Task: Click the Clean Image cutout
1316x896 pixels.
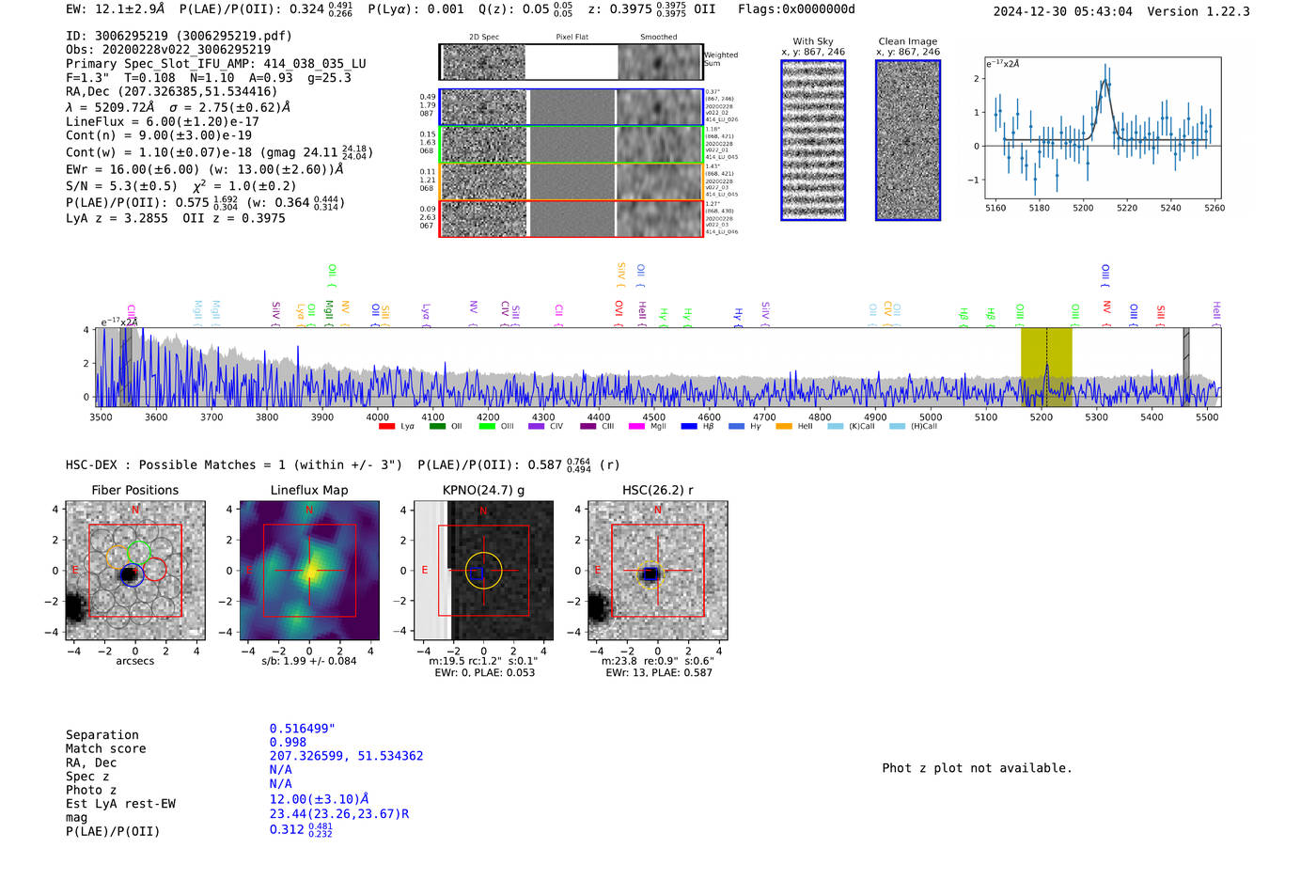Action: tap(908, 140)
